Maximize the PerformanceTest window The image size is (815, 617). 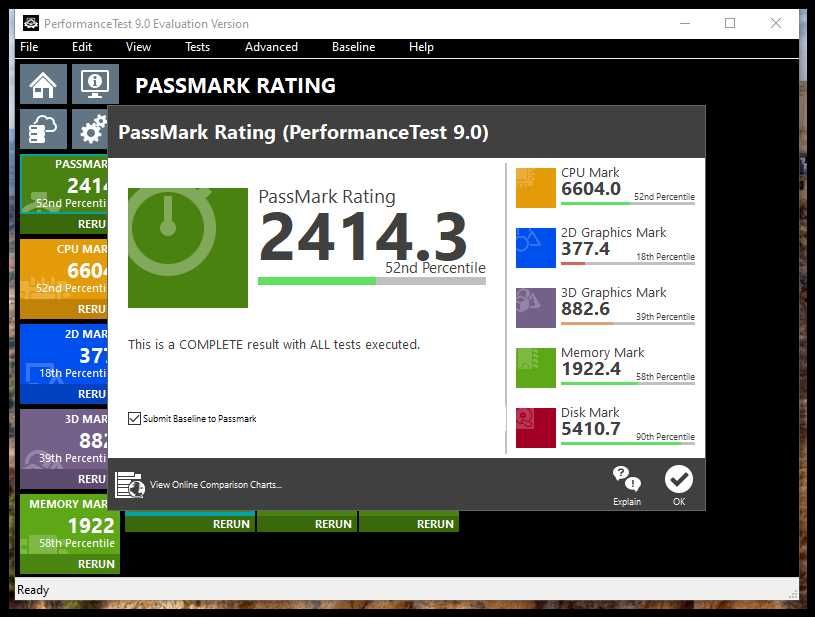[730, 23]
